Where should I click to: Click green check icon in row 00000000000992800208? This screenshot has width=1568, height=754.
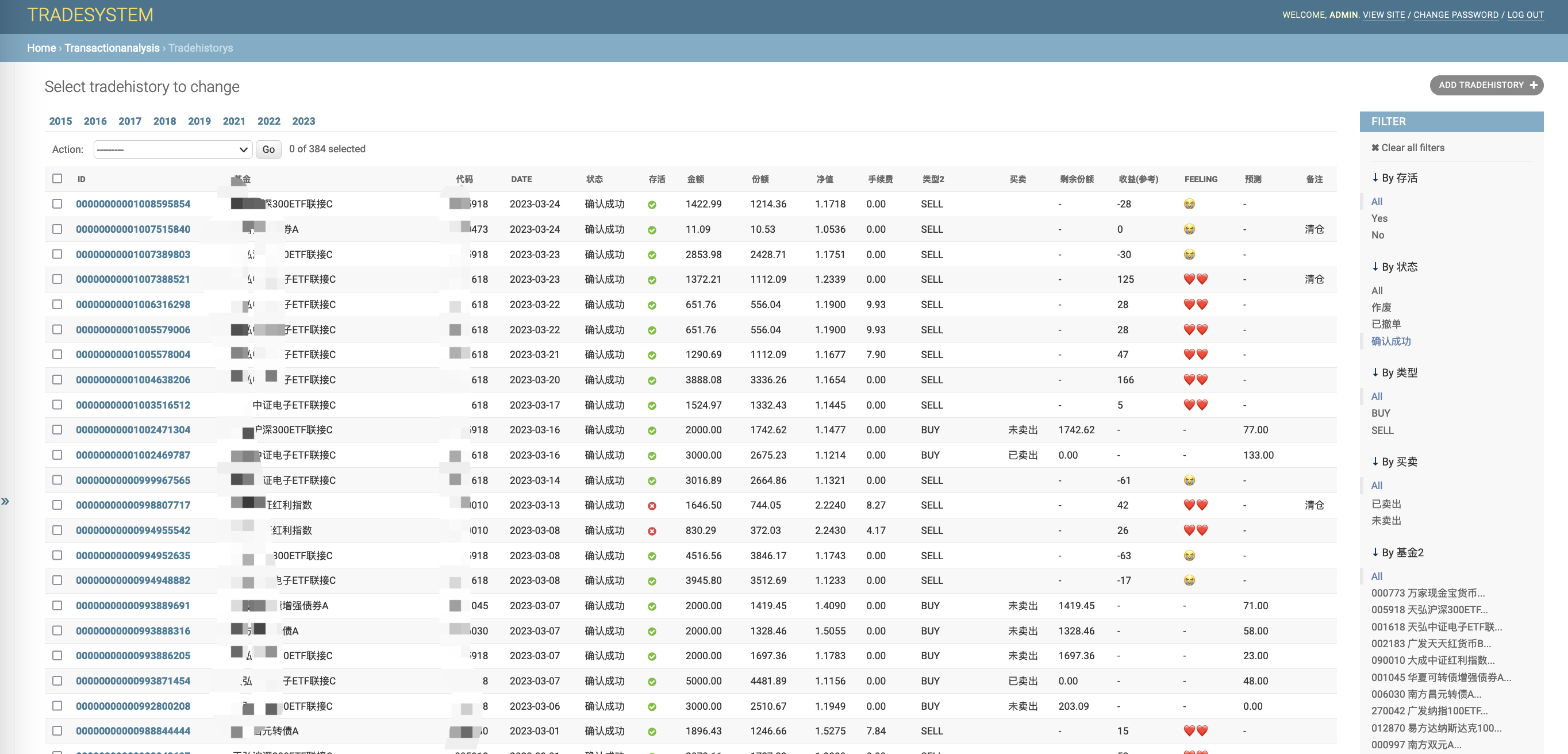652,706
